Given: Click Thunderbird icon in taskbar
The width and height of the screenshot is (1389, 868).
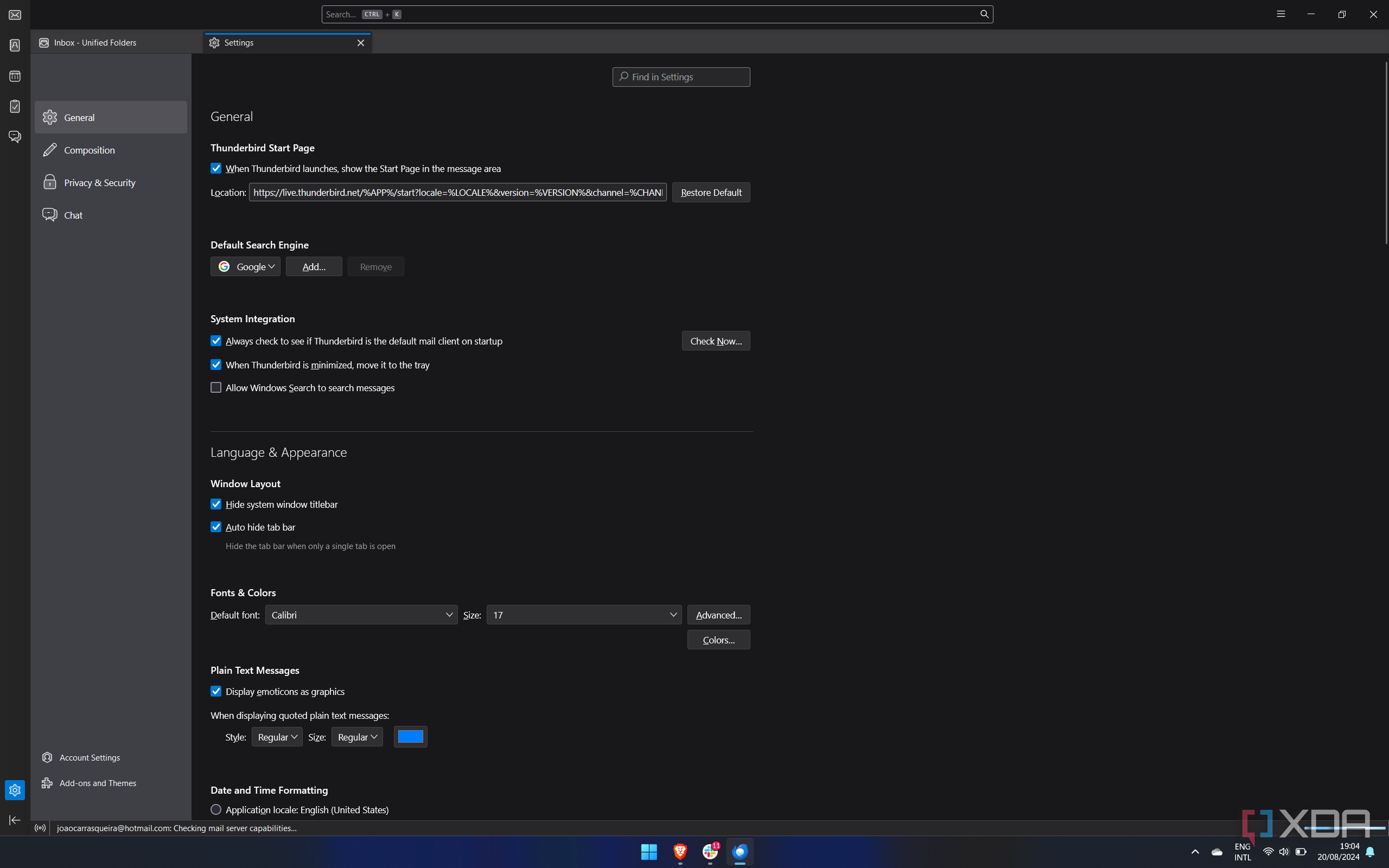Looking at the screenshot, I should (x=740, y=852).
